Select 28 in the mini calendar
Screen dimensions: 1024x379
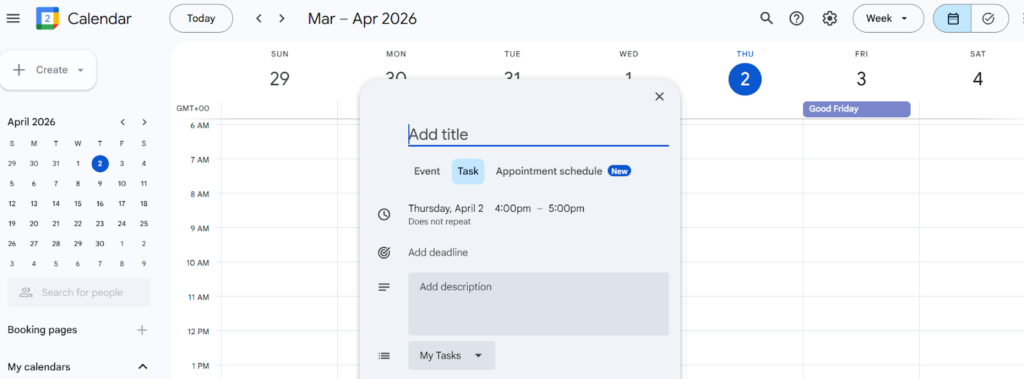[56, 243]
